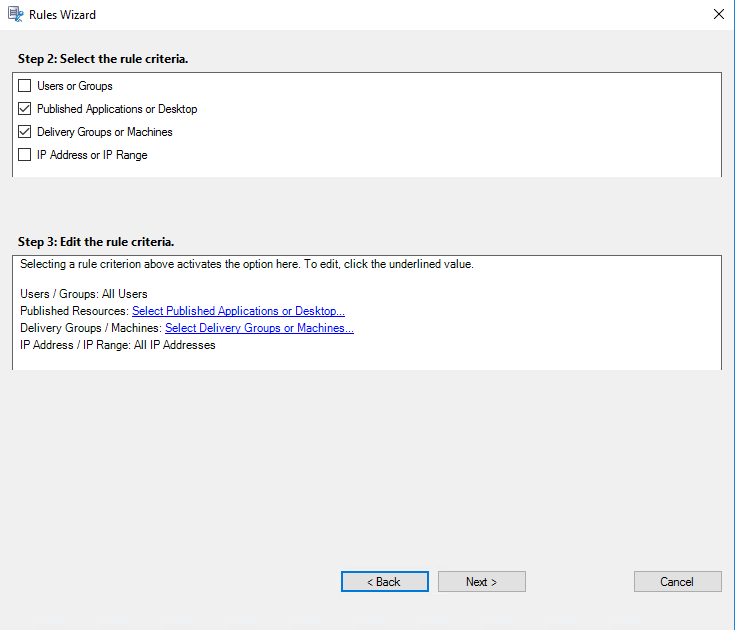The image size is (735, 630).
Task: Proceed with the Next button
Action: pyautogui.click(x=481, y=582)
